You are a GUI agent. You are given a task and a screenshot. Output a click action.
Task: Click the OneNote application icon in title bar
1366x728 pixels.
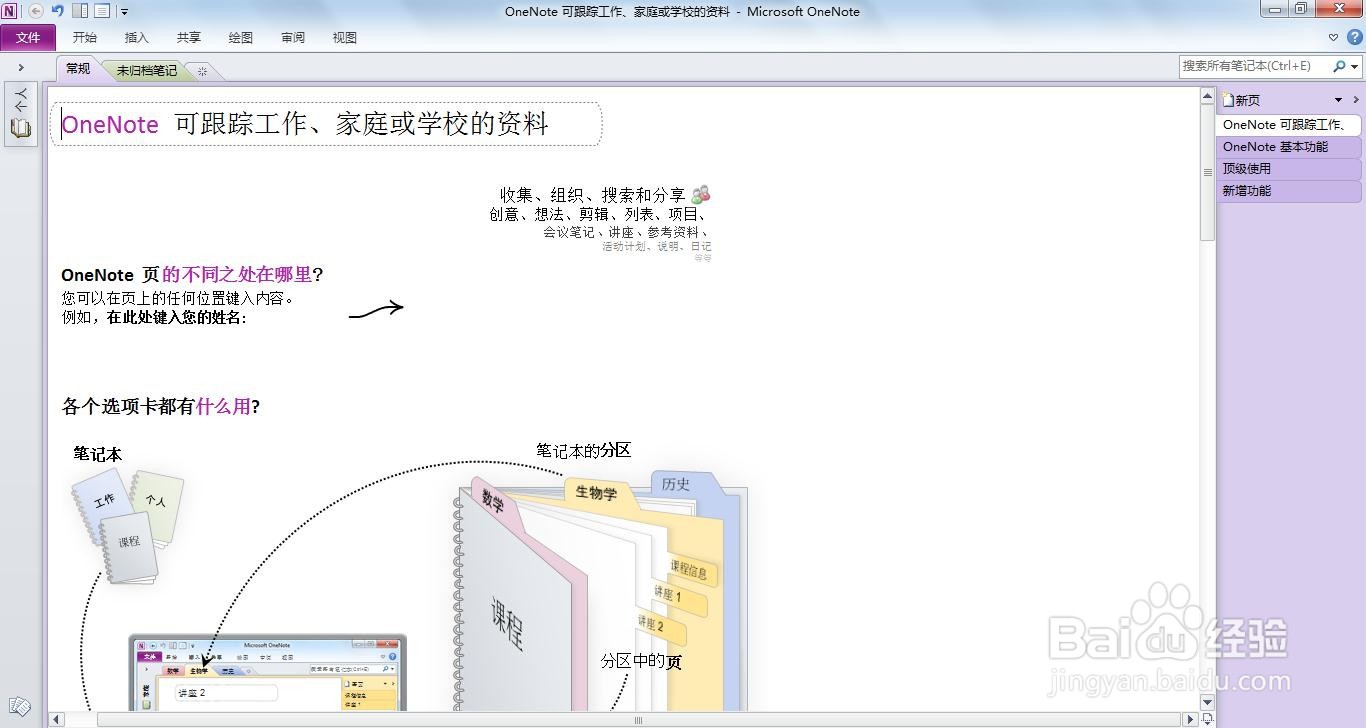(x=9, y=11)
